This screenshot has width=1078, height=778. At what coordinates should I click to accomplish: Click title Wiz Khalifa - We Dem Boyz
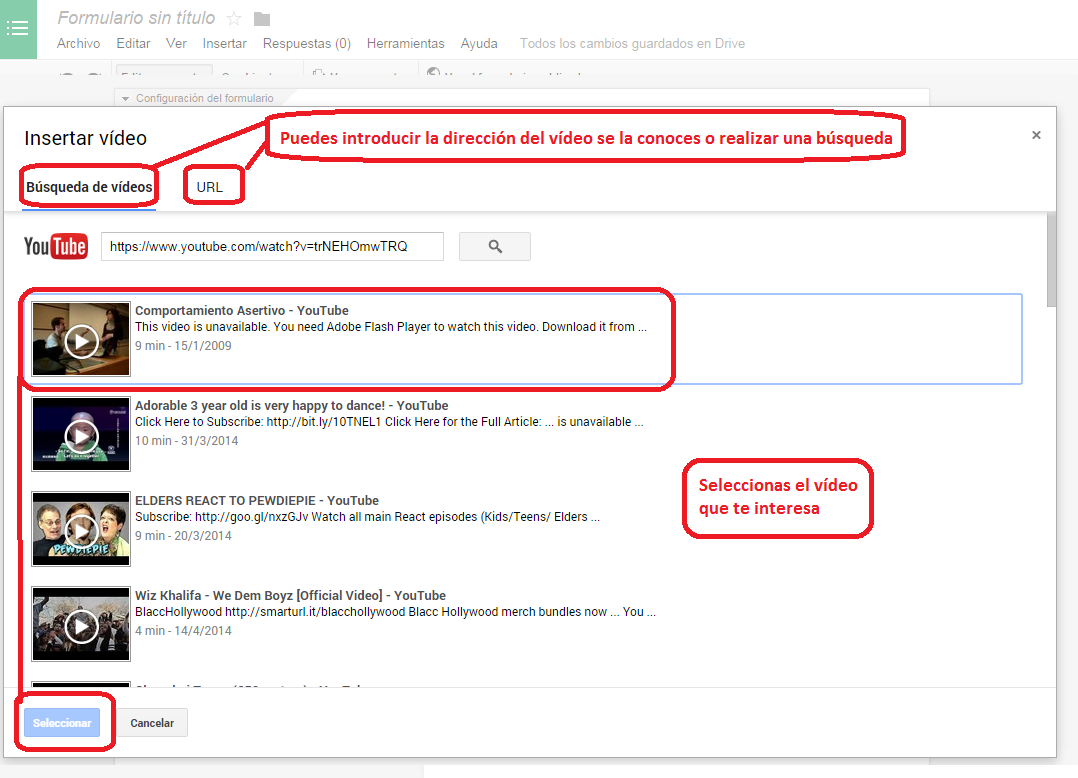(x=290, y=595)
